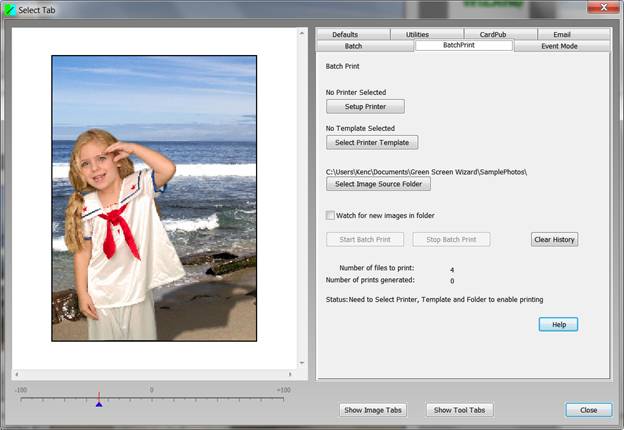Select the Email tab

[561, 35]
